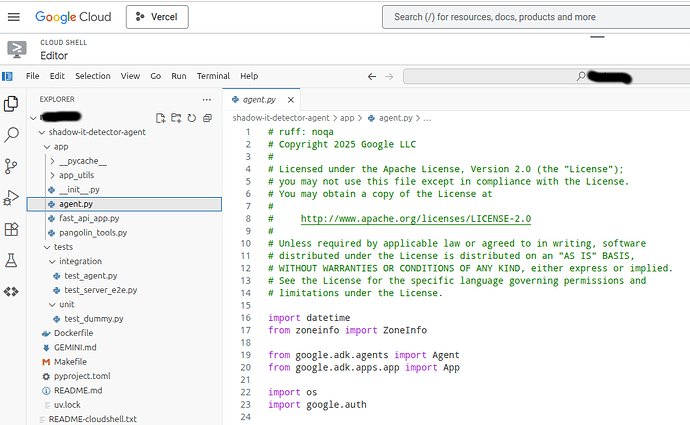
Task: Open the Selection menu
Action: (93, 76)
